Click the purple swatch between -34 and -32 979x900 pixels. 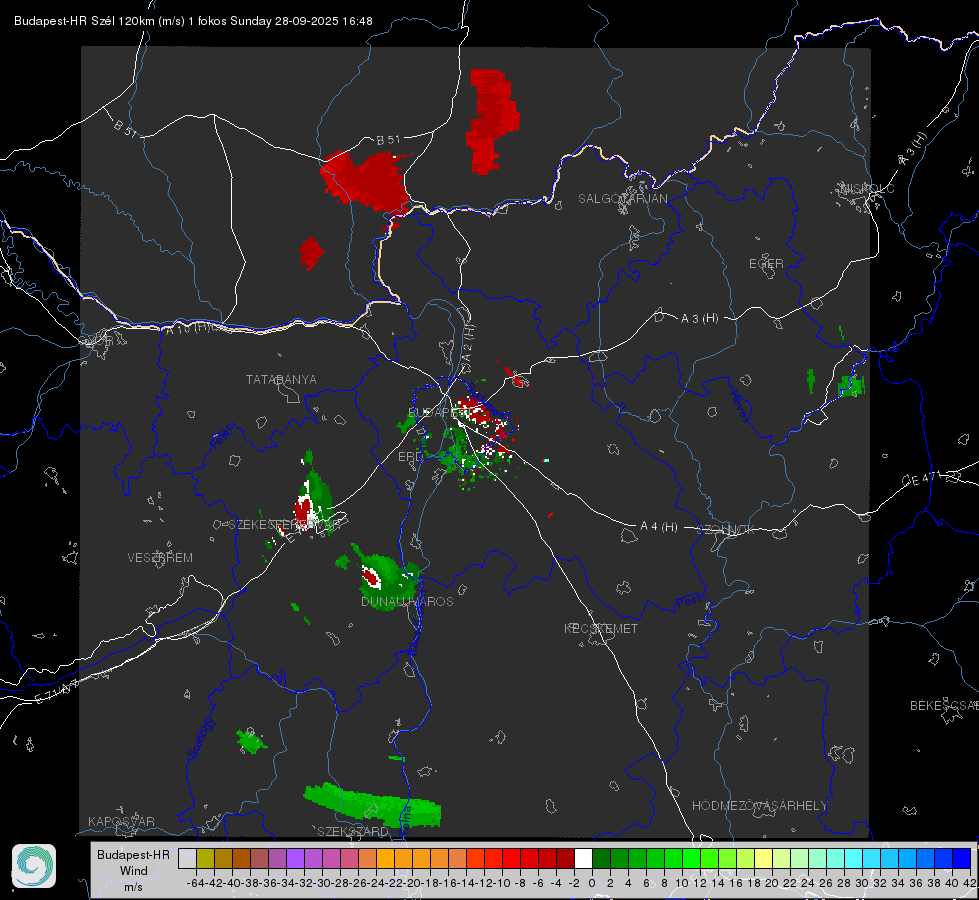click(295, 858)
